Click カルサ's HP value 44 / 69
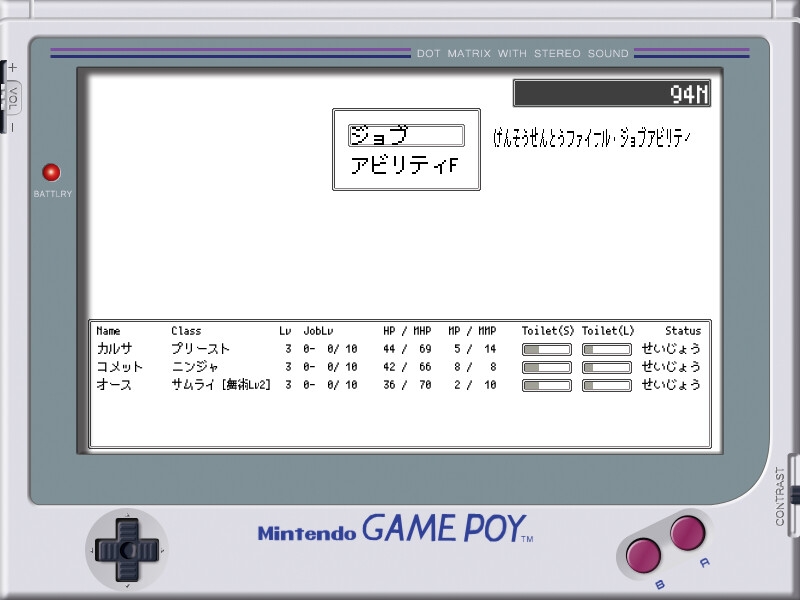This screenshot has width=800, height=600. (407, 349)
